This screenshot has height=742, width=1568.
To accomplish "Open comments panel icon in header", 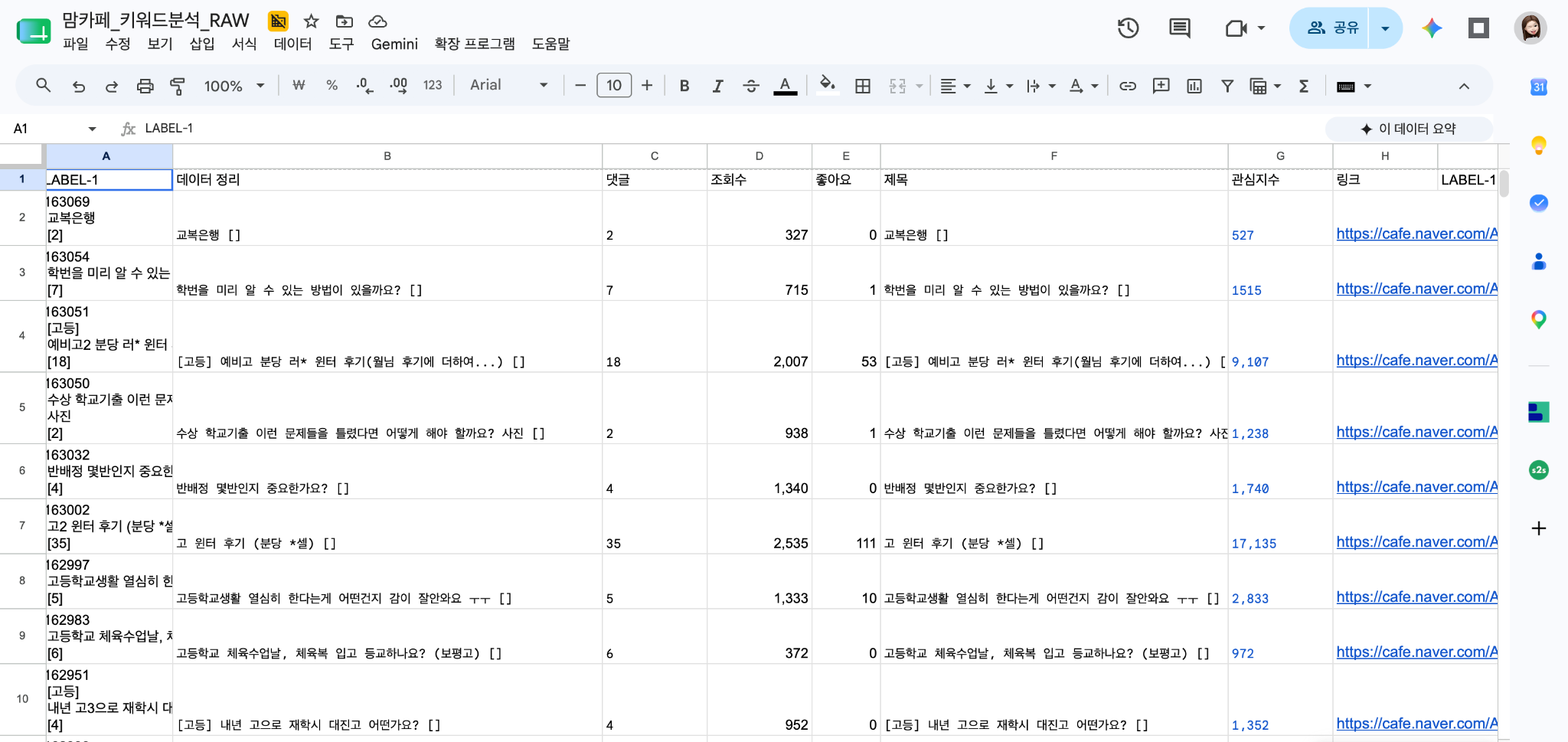I will coord(1180,29).
